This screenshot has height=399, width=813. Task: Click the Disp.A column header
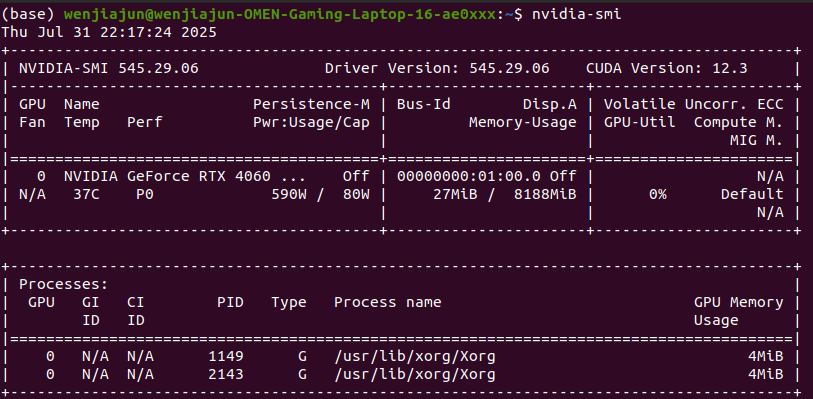pos(550,105)
